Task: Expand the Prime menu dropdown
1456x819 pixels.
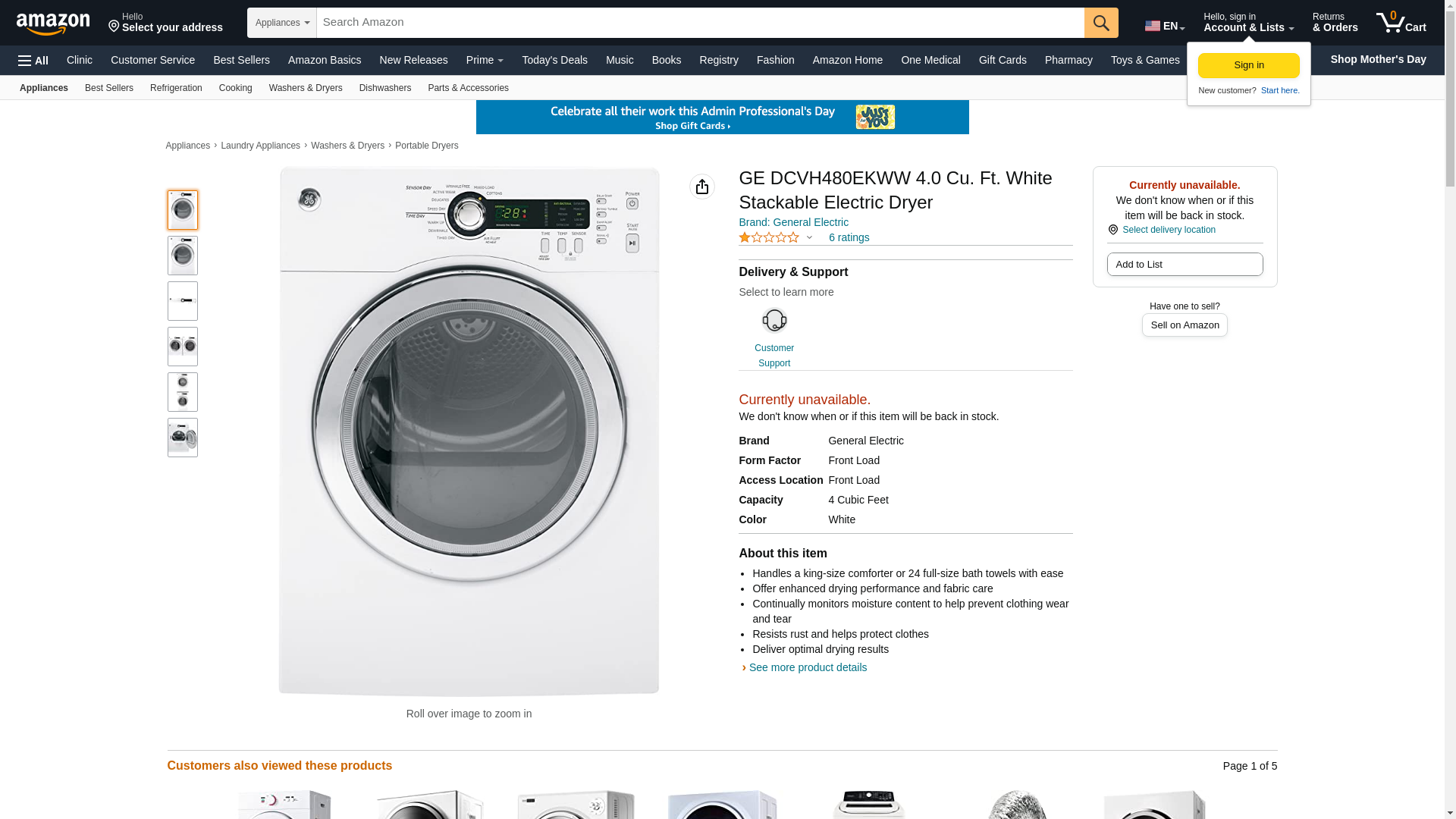Action: (485, 60)
